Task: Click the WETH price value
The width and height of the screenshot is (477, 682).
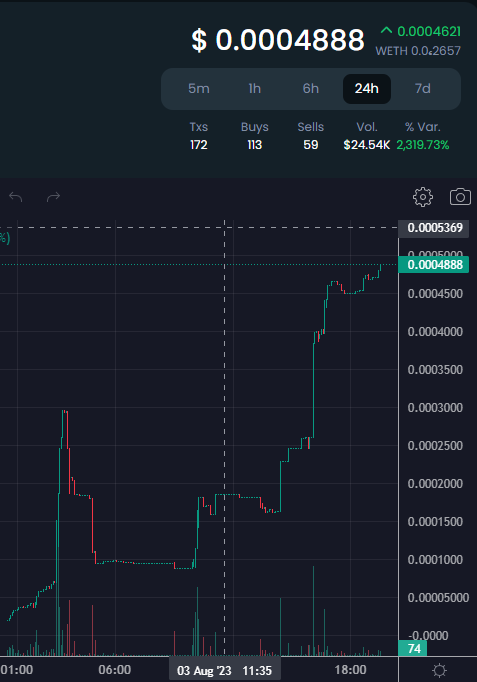Action: tap(418, 51)
